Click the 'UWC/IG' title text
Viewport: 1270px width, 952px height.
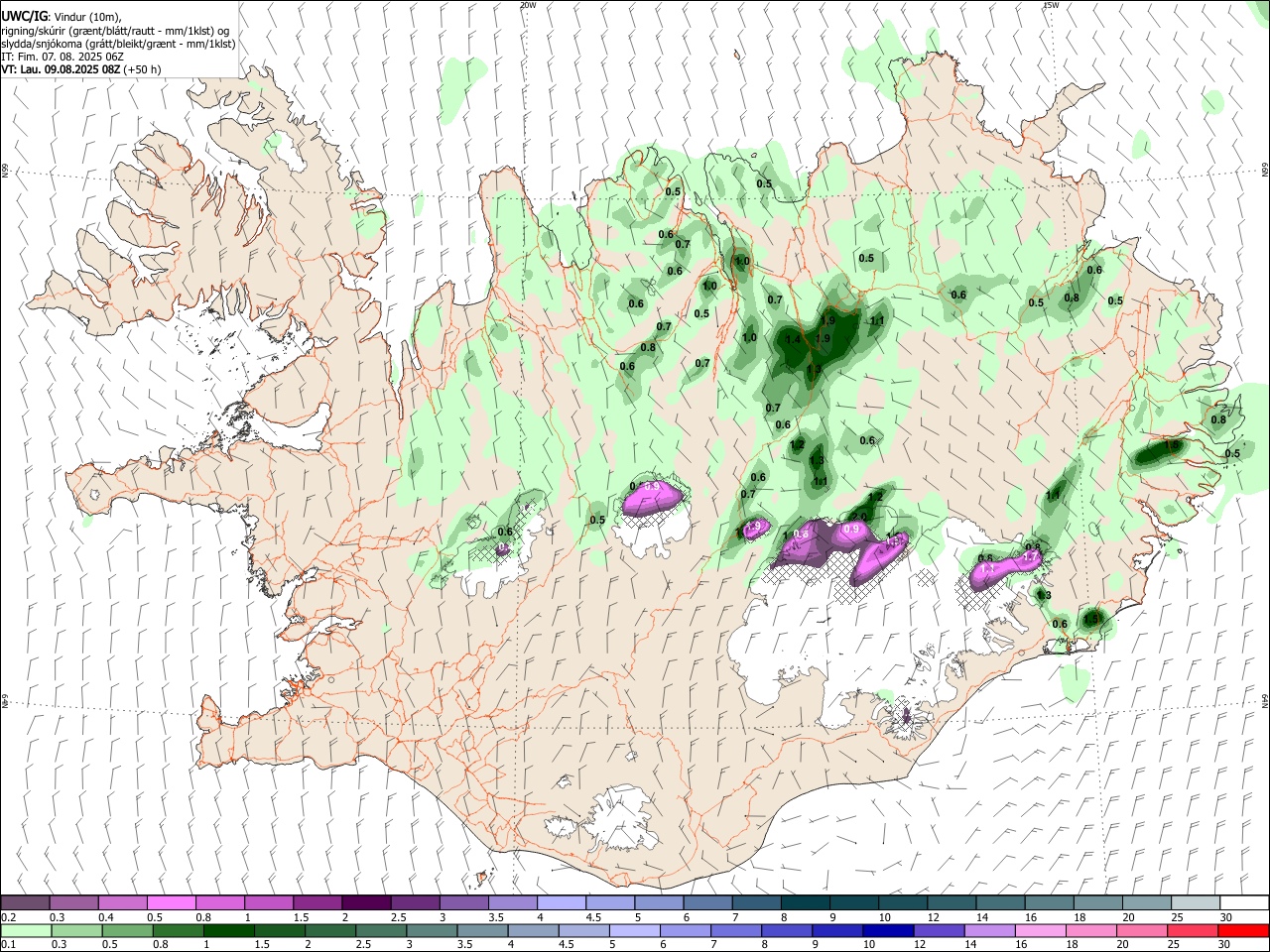pos(24,17)
